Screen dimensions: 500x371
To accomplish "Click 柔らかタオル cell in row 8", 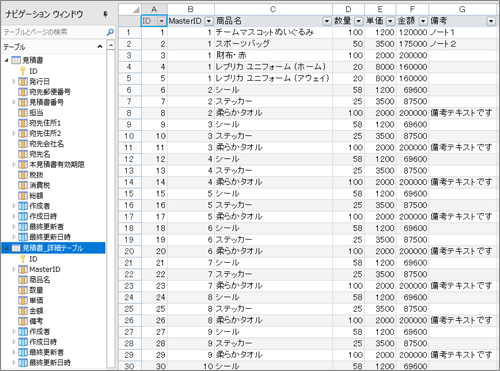I will [x=273, y=113].
